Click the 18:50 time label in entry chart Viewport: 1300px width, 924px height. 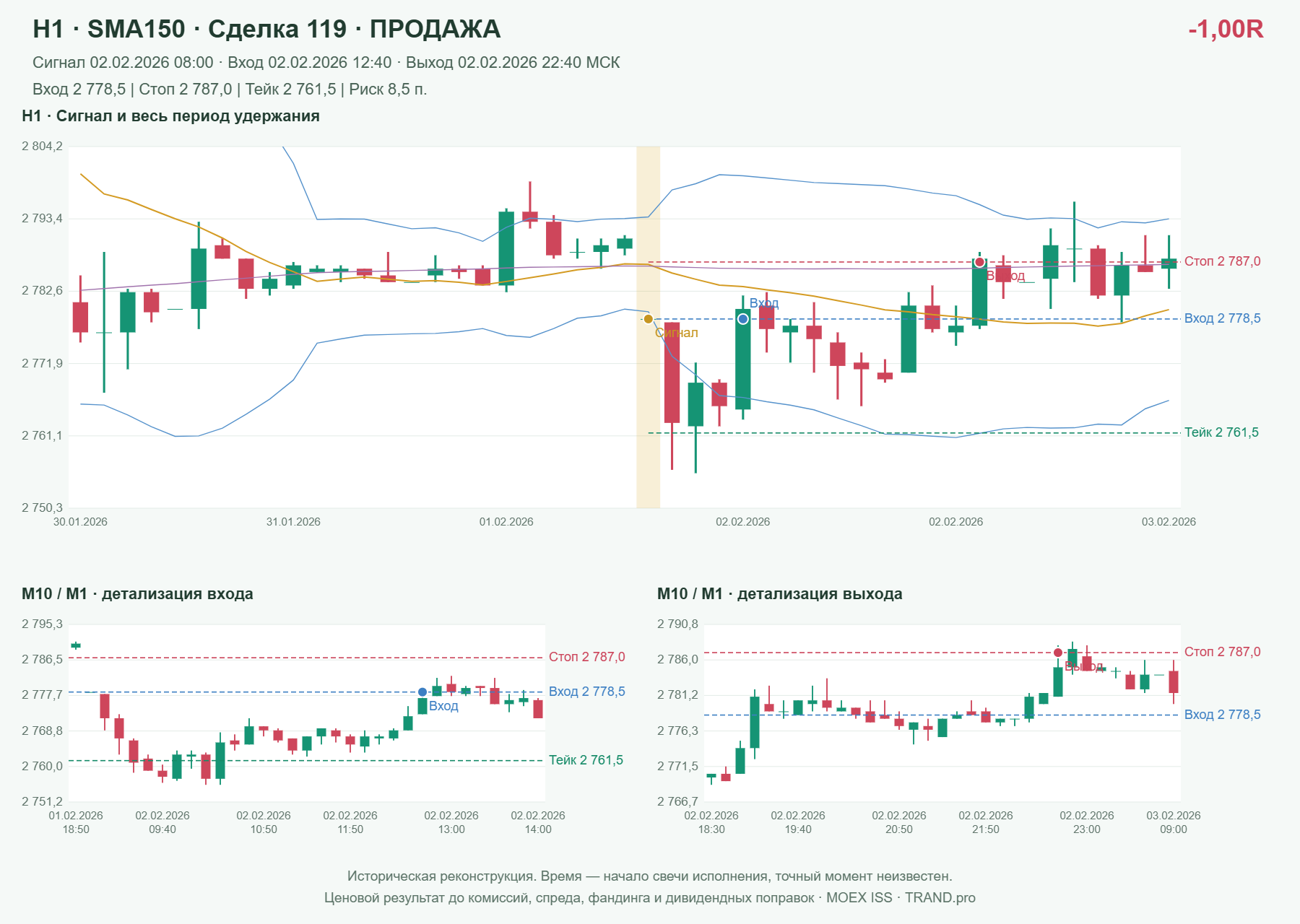[x=76, y=829]
